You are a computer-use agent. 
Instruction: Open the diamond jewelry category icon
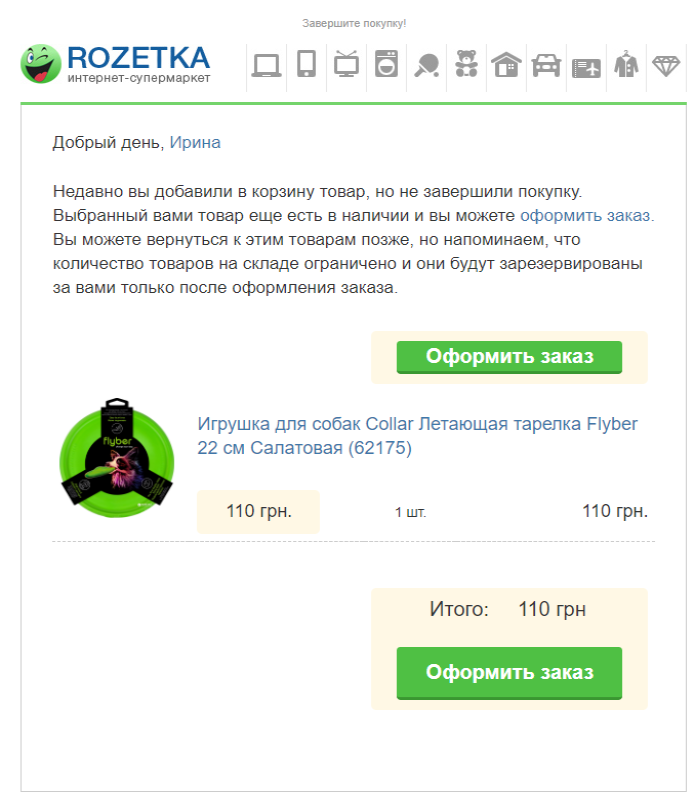(x=666, y=66)
